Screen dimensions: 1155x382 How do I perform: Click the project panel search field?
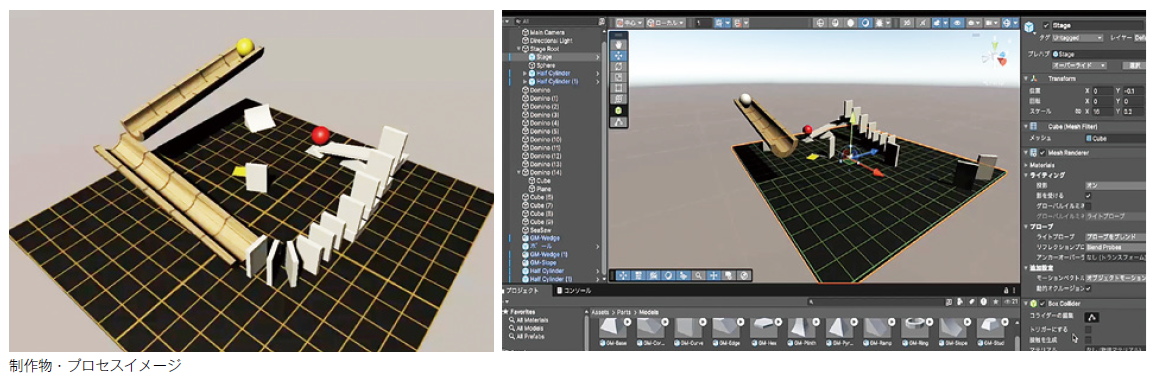pyautogui.click(x=875, y=302)
